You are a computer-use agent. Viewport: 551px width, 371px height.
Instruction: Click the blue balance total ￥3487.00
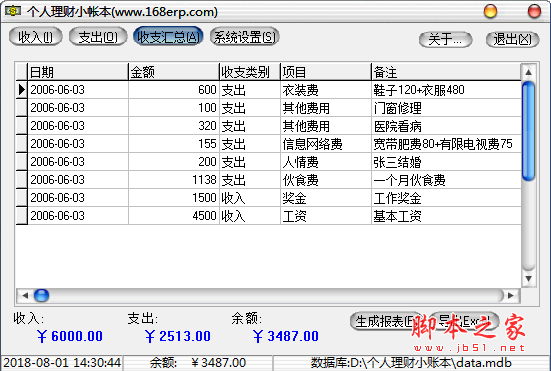coord(285,336)
